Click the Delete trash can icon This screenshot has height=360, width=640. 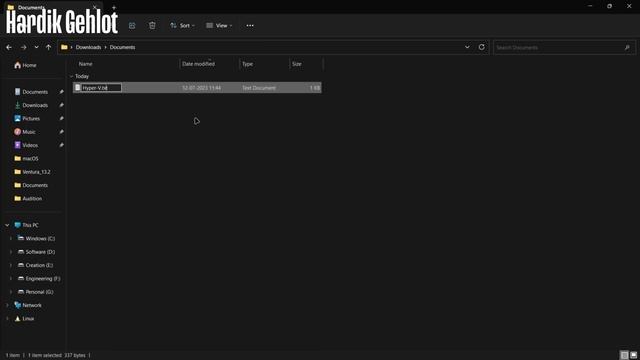(152, 25)
